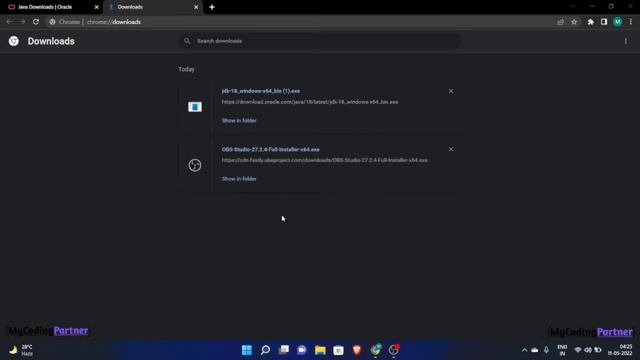Screen dimensions: 640x360
Task: Open File Explorer from taskbar
Action: pyautogui.click(x=320, y=350)
